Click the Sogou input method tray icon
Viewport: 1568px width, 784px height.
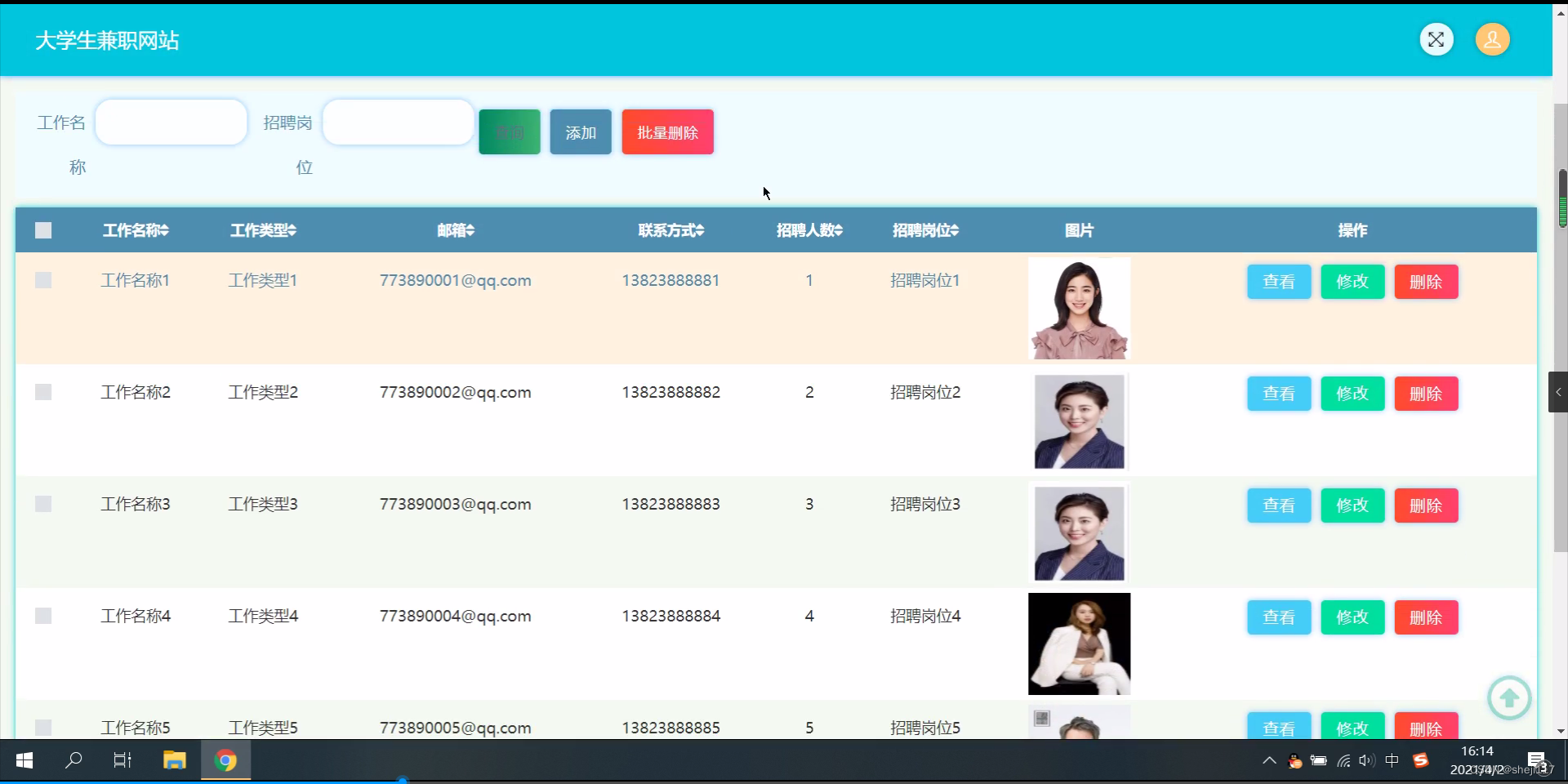[1421, 760]
